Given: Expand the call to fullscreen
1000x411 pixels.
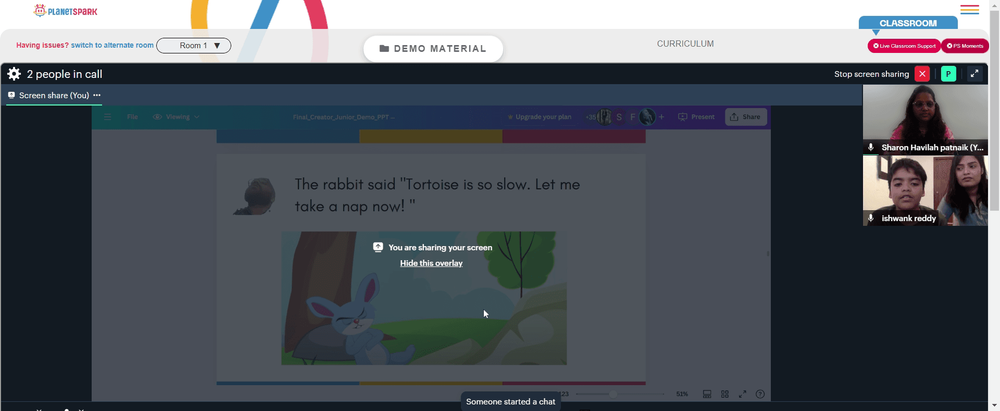Looking at the screenshot, I should point(974,74).
